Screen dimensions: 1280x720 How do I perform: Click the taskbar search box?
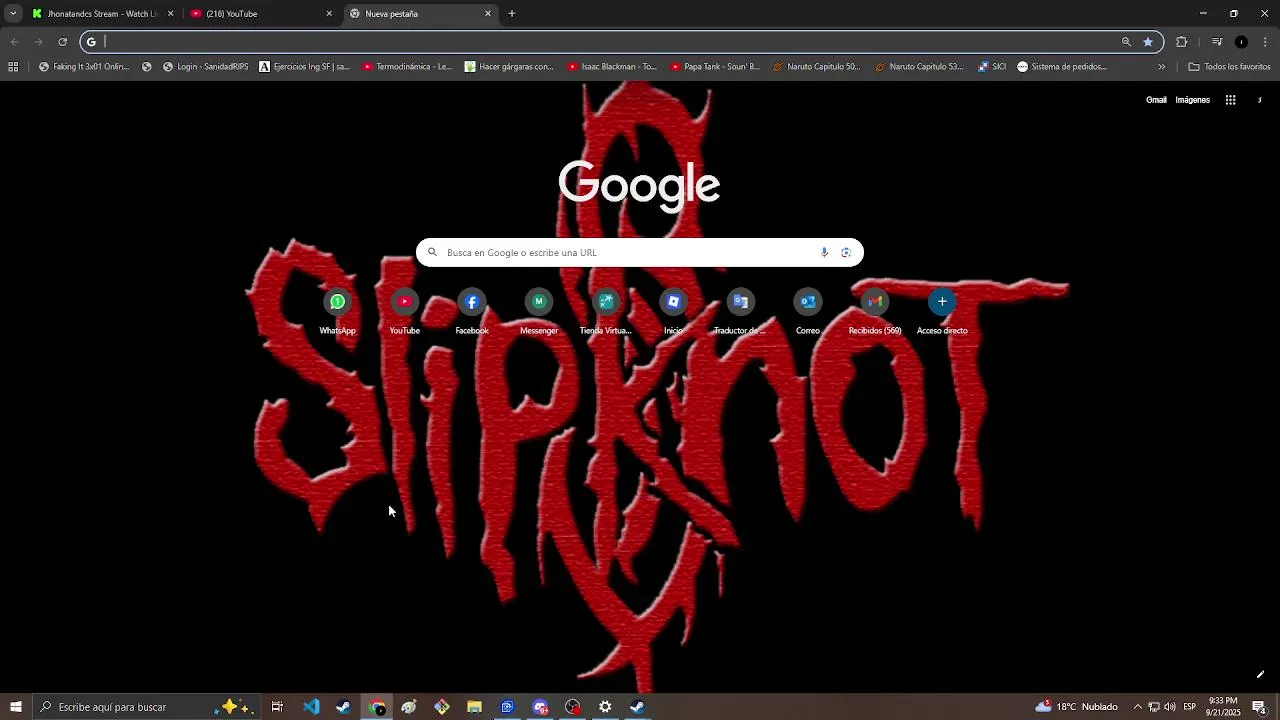tap(145, 707)
